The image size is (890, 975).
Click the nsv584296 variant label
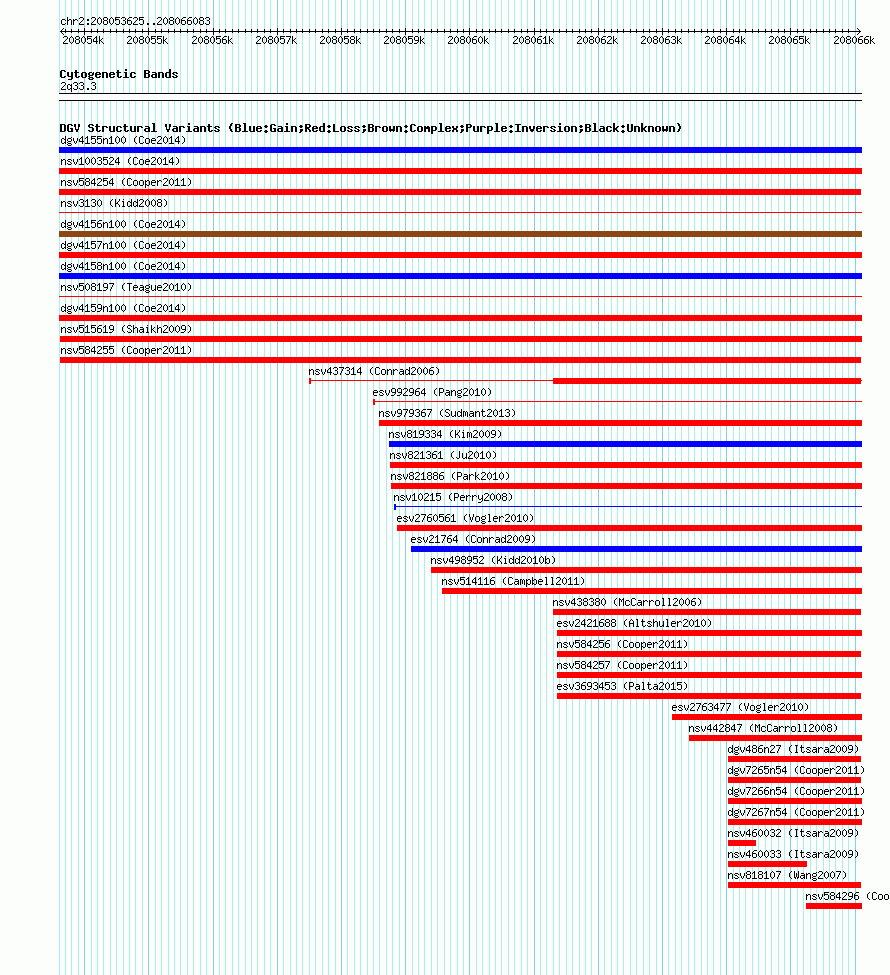pos(847,897)
